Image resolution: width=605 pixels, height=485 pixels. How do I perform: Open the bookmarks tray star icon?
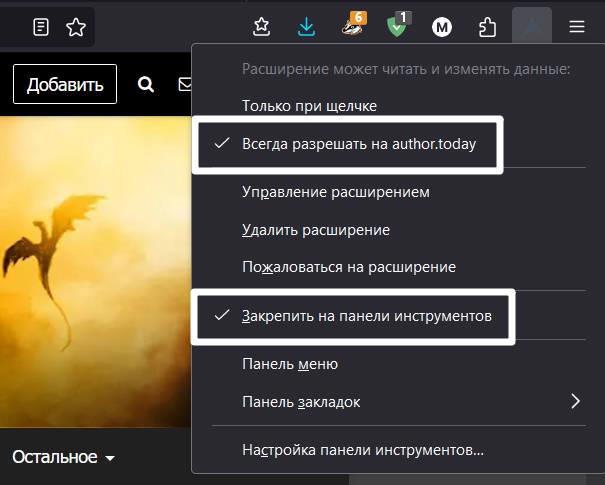[262, 27]
